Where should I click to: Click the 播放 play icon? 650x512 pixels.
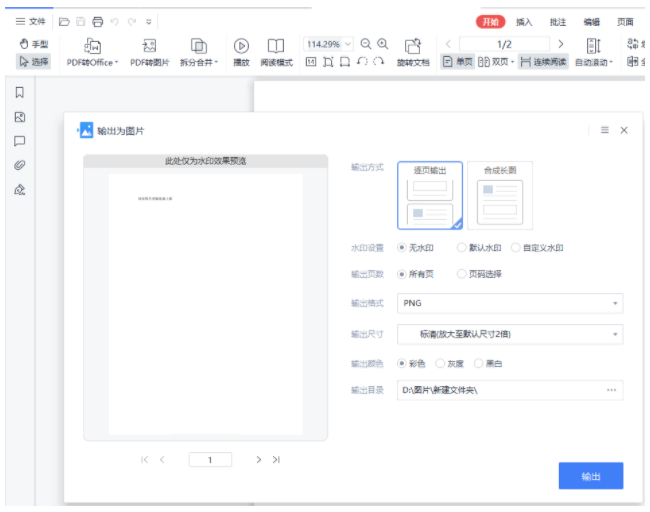point(241,46)
